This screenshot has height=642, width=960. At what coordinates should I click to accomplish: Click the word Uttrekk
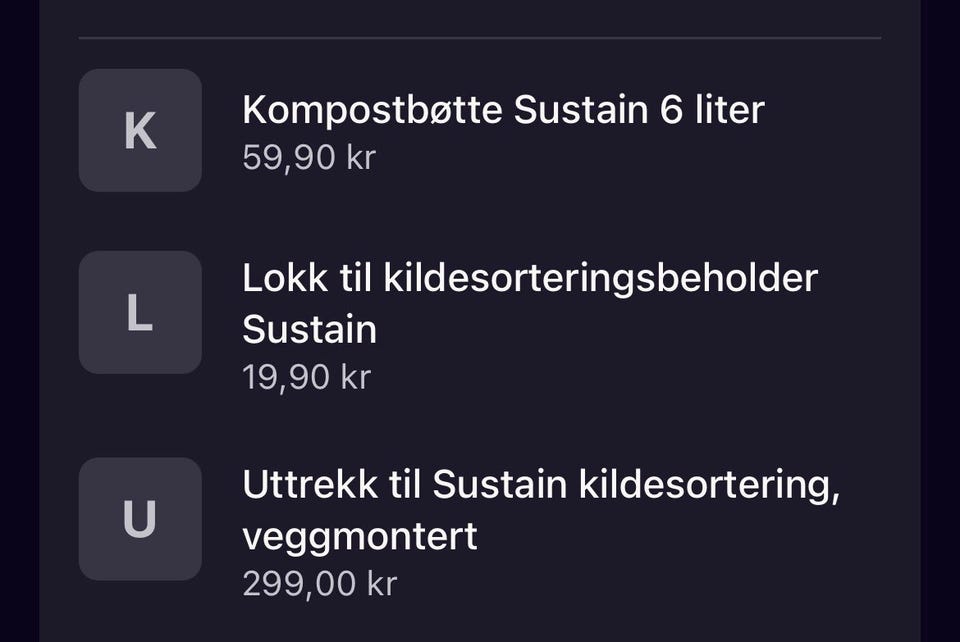coord(310,486)
